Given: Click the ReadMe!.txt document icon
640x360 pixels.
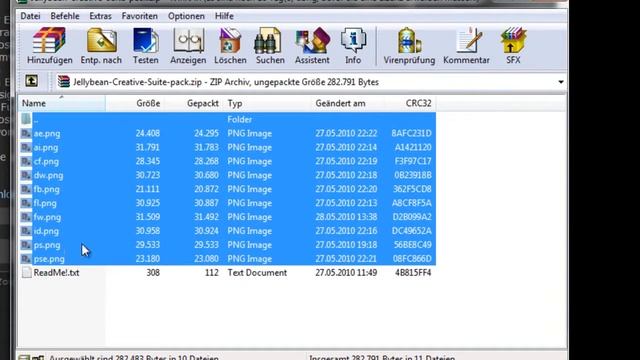Looking at the screenshot, I should coord(27,272).
